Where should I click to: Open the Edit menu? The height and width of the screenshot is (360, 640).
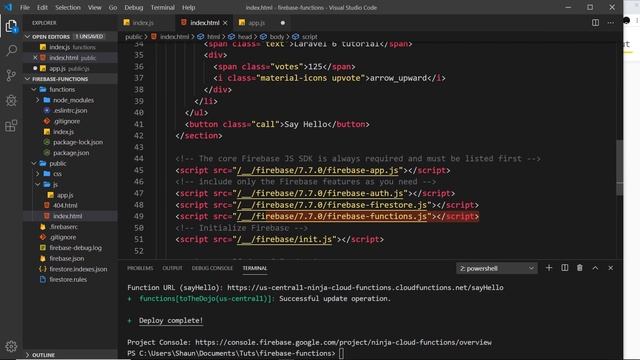(42, 7)
